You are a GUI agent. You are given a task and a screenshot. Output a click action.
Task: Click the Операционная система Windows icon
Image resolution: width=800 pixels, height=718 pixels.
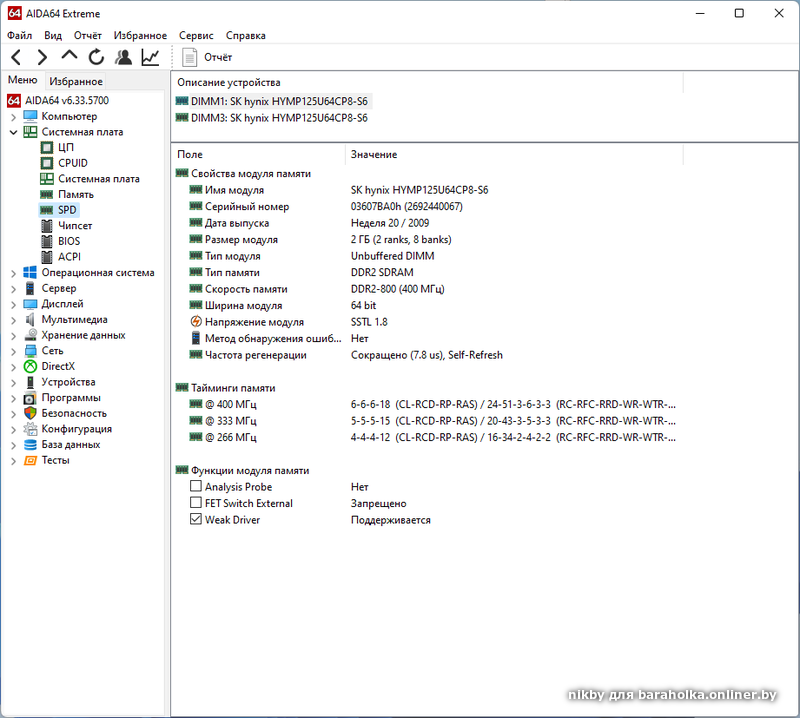[x=30, y=273]
